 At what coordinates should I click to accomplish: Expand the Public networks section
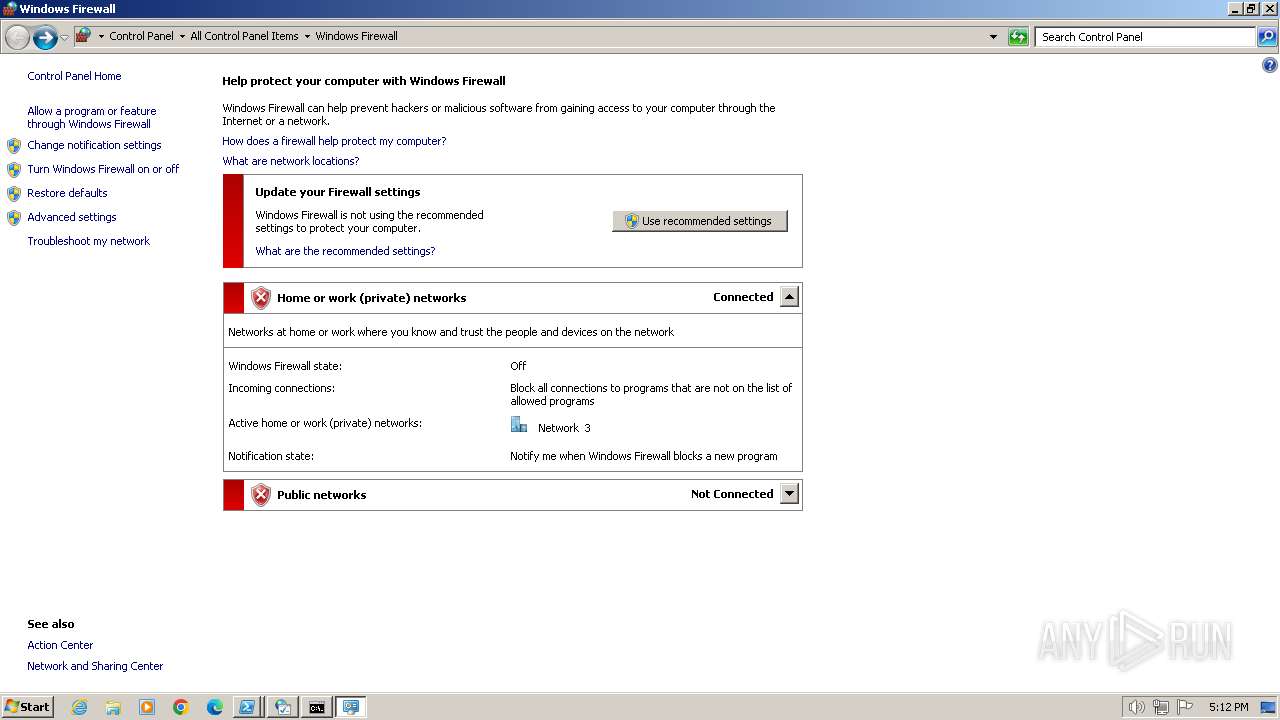point(790,494)
